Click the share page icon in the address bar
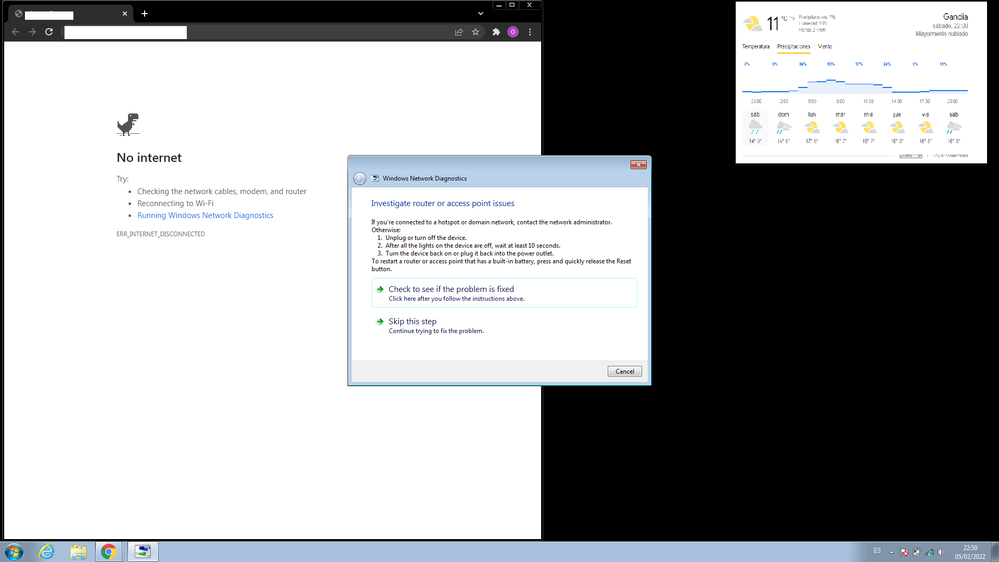999x562 pixels. tap(459, 32)
